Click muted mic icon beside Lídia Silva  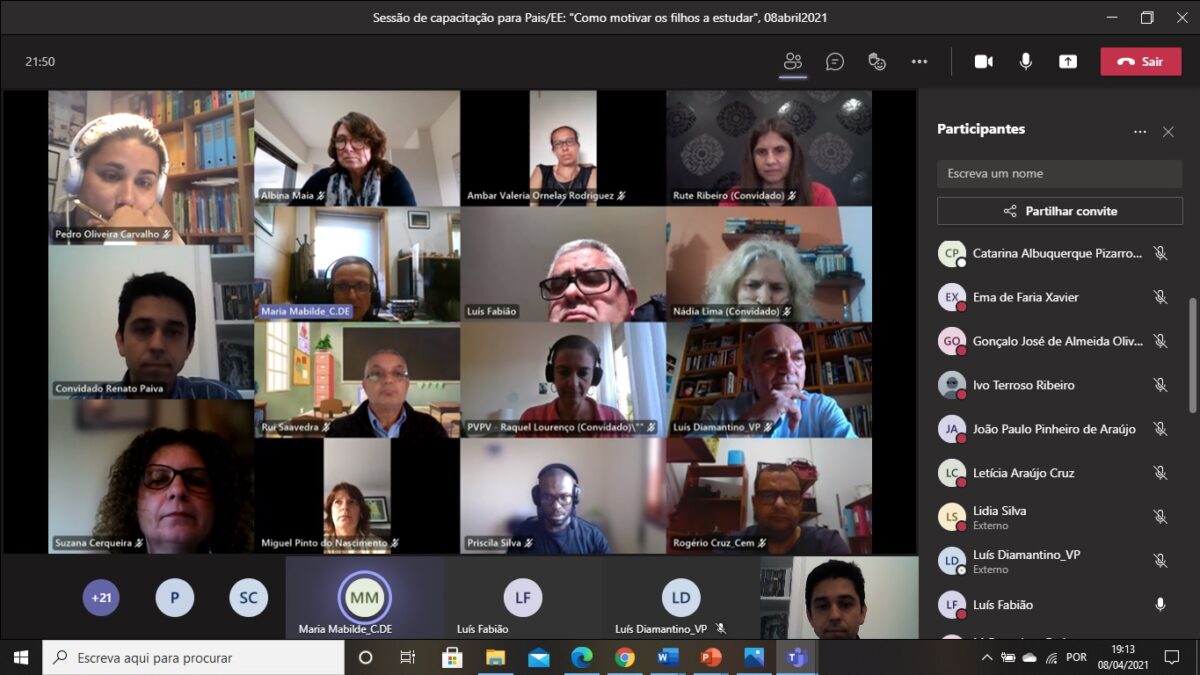pos(1160,517)
